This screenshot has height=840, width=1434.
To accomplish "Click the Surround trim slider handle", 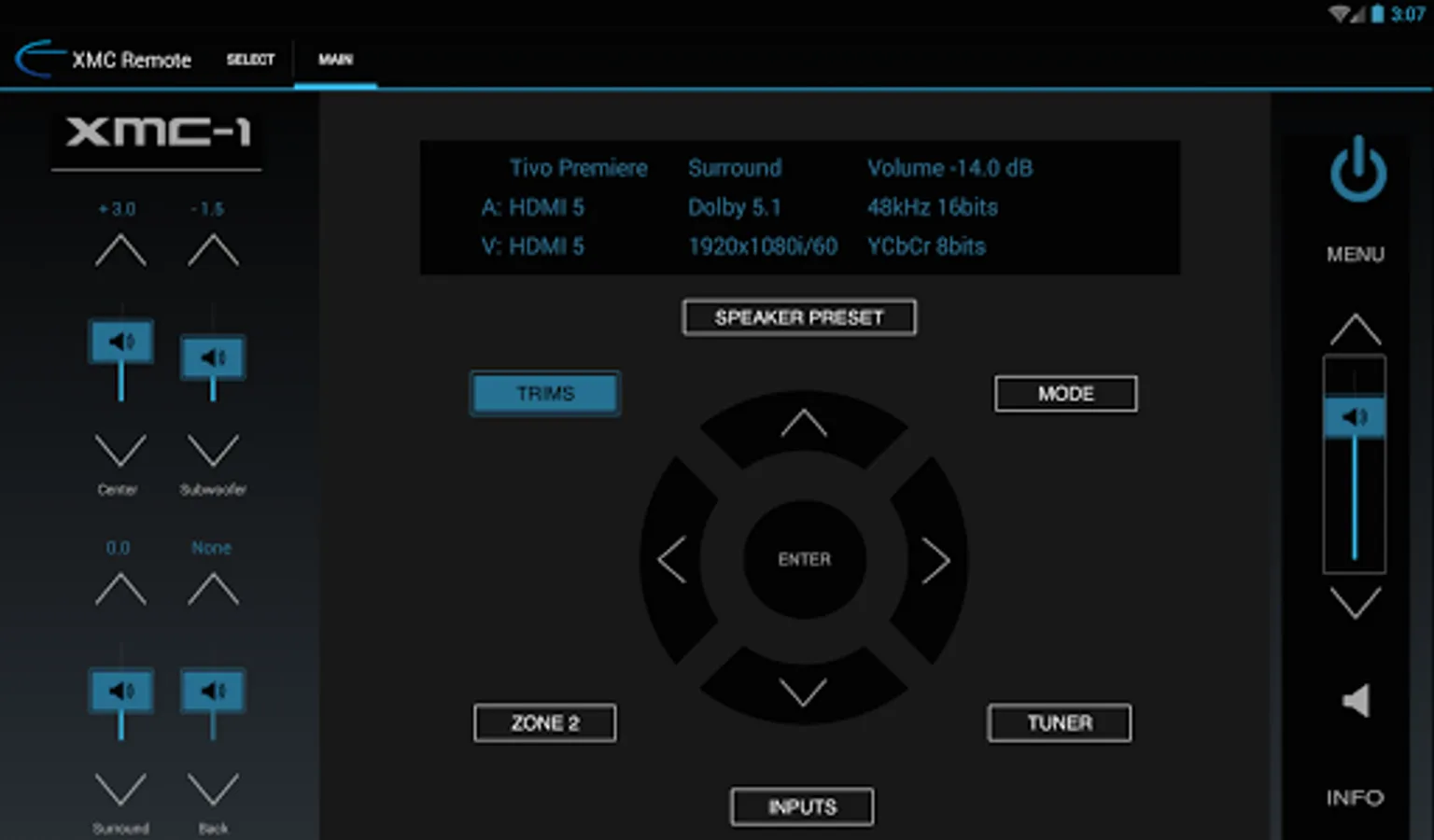I will 121,691.
